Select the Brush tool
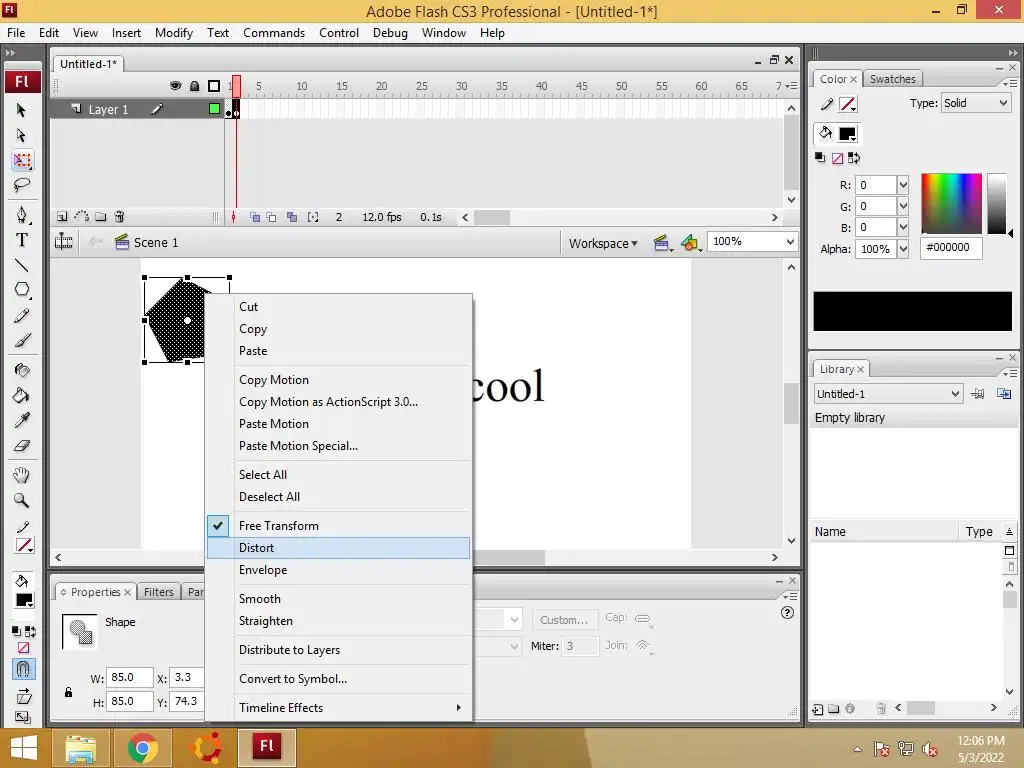The height and width of the screenshot is (768, 1024). click(x=22, y=341)
